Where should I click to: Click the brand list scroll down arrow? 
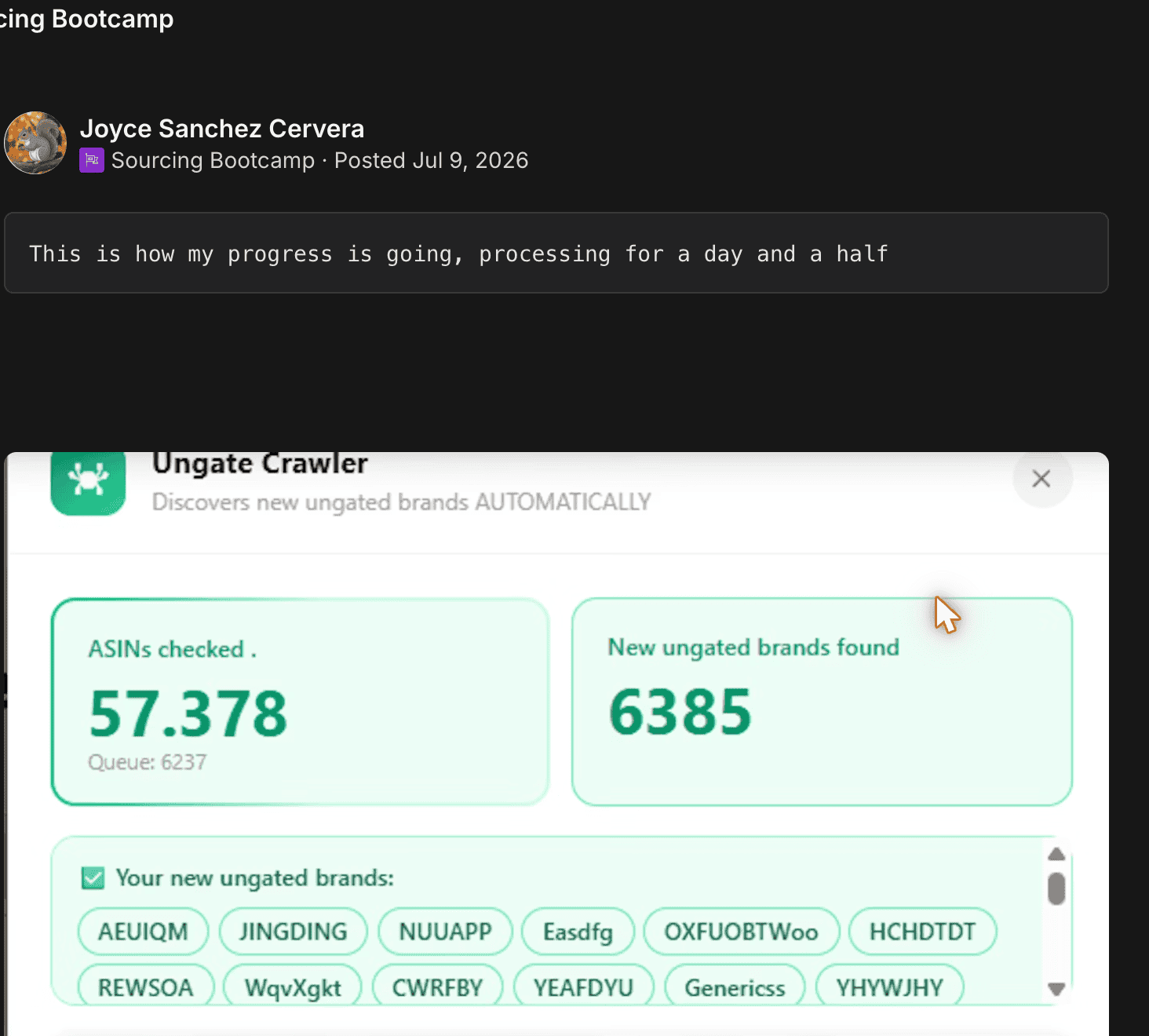(x=1056, y=989)
